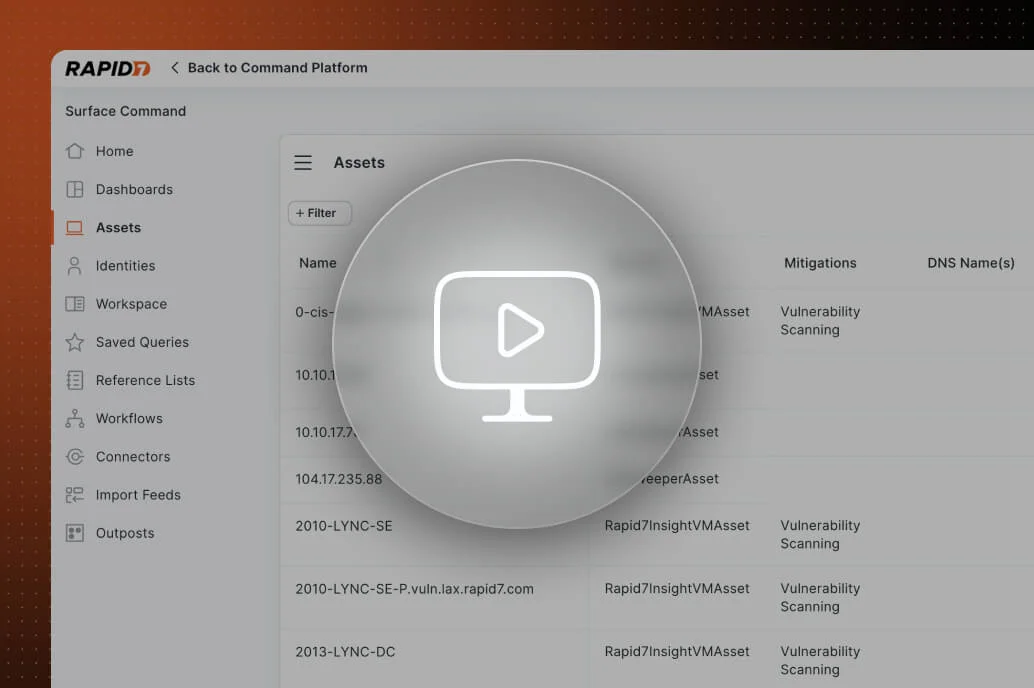The height and width of the screenshot is (688, 1034).
Task: Select the Connectors icon
Action: 74,457
